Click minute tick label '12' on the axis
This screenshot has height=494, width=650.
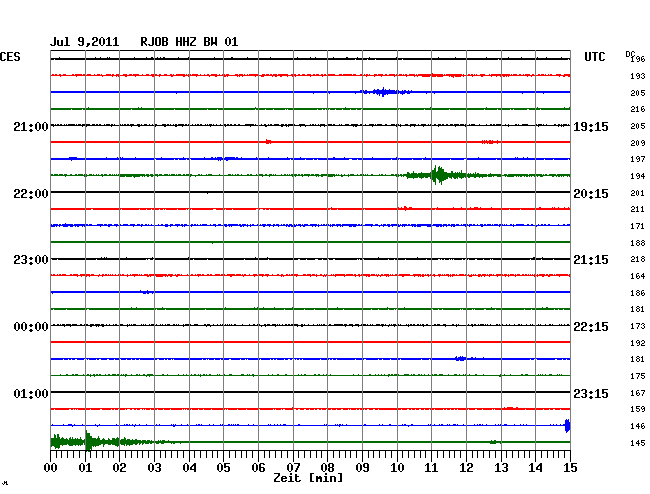(x=466, y=467)
